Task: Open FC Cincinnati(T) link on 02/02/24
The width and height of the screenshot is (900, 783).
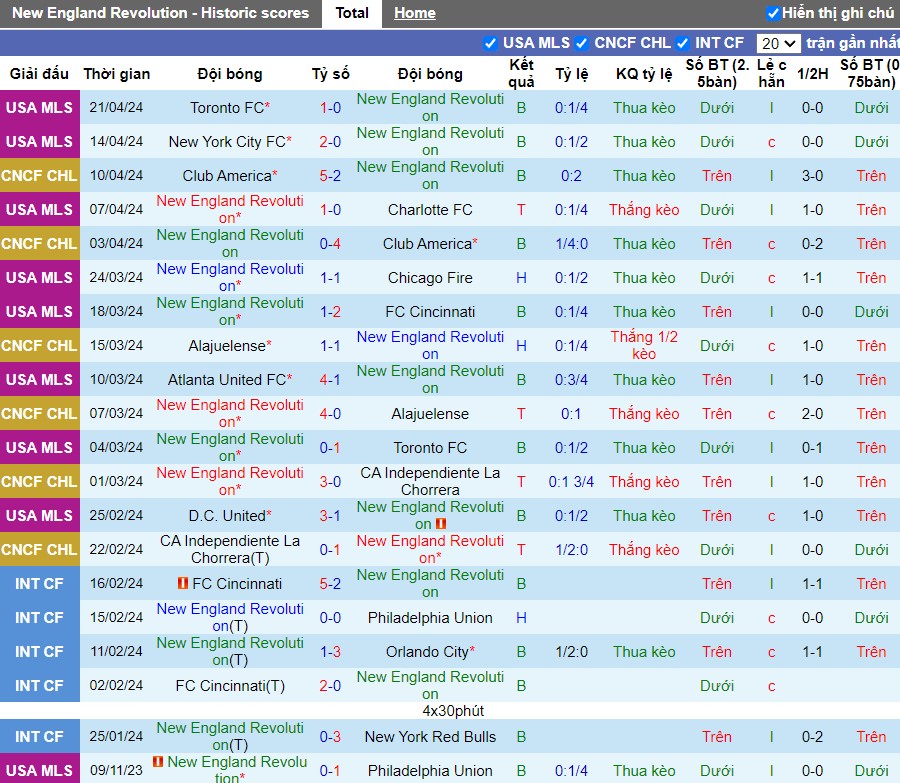Action: (230, 685)
